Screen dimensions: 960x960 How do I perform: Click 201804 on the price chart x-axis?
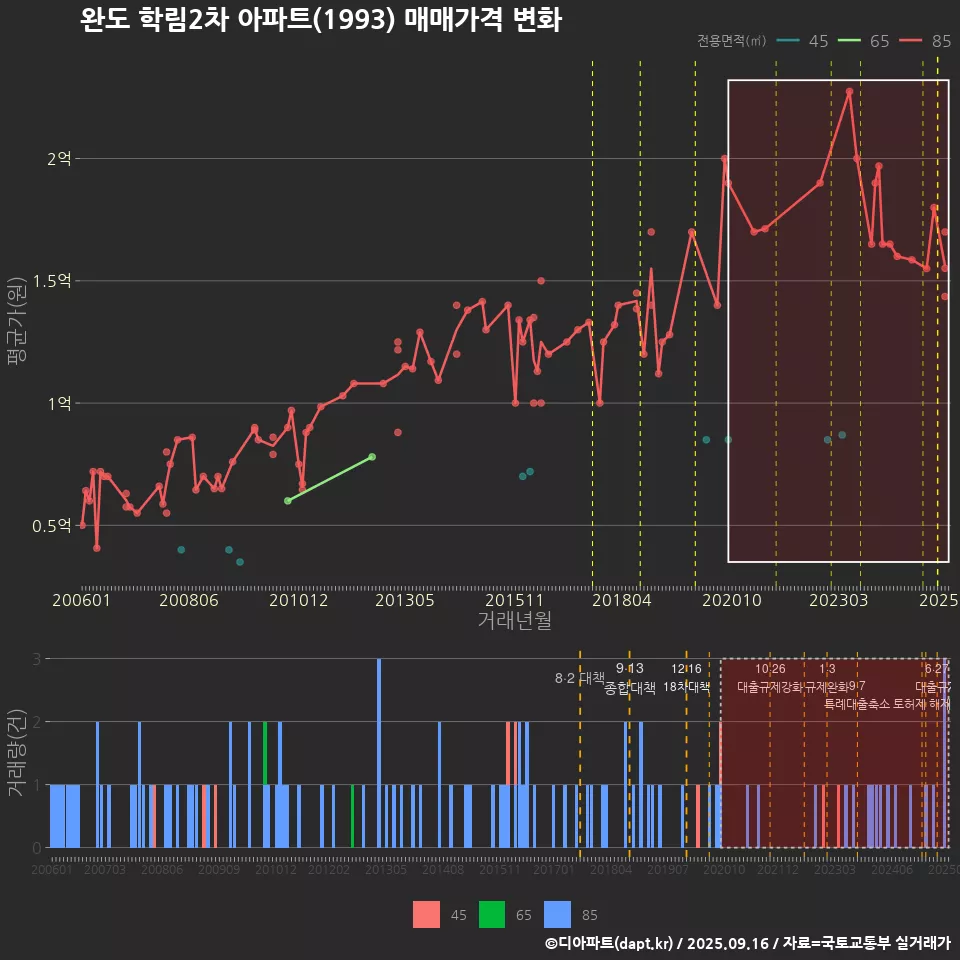click(621, 600)
